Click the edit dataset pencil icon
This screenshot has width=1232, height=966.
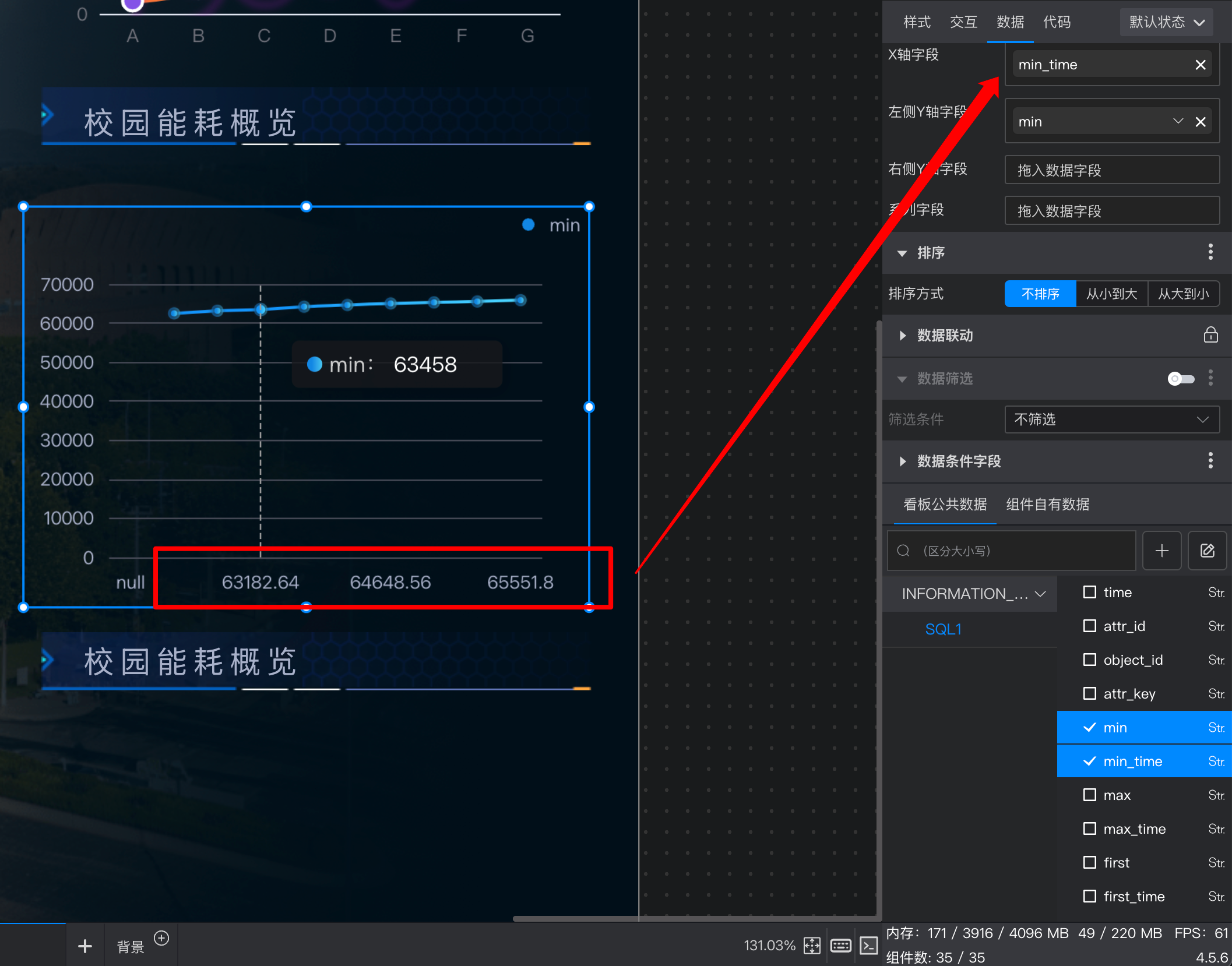1207,551
